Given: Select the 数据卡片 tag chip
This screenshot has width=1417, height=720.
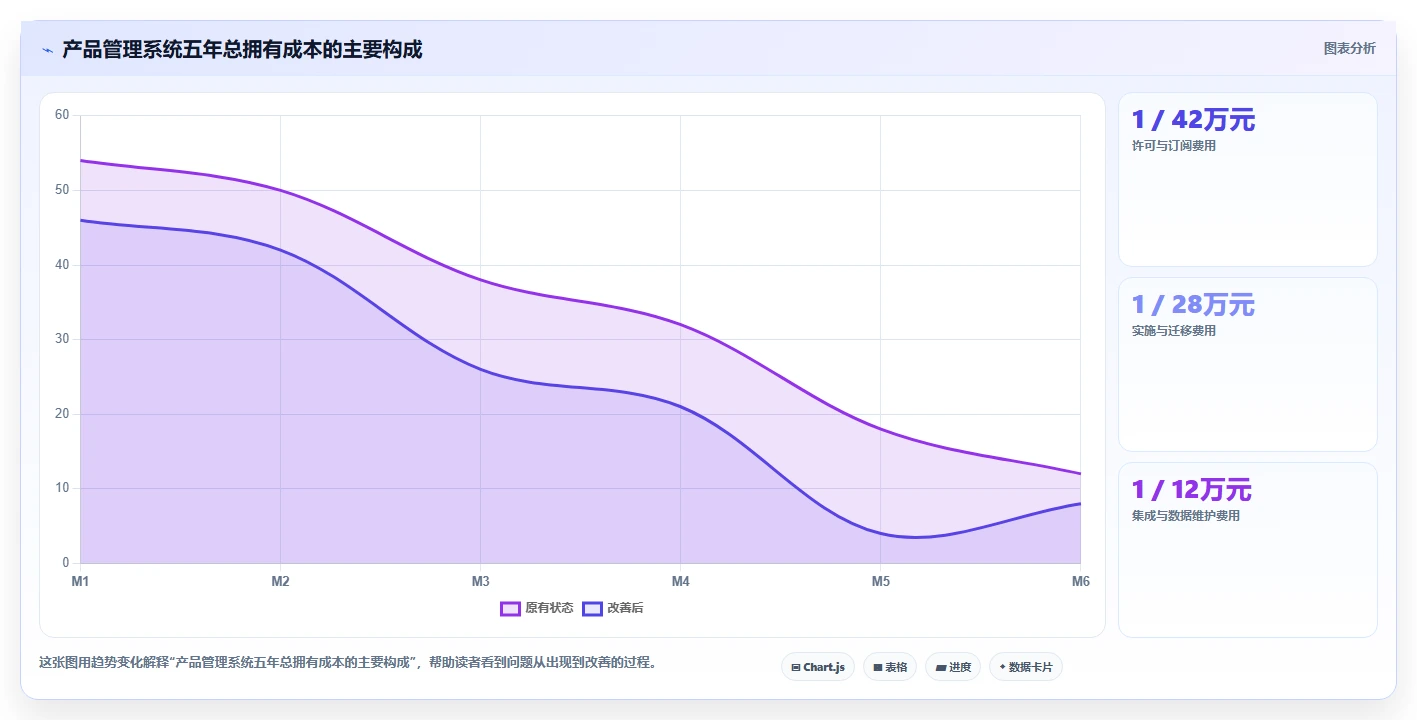Looking at the screenshot, I should click(x=1025, y=667).
